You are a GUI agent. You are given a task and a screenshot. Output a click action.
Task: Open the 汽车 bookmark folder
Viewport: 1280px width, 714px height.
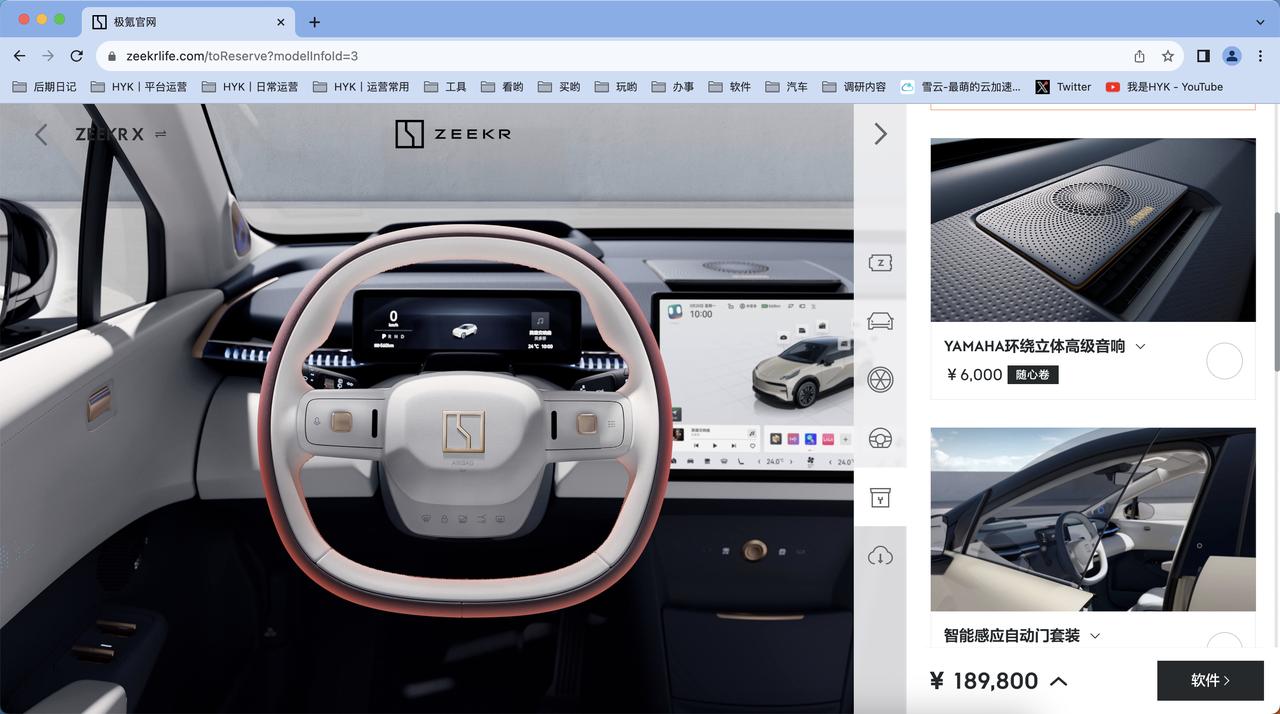pos(787,87)
